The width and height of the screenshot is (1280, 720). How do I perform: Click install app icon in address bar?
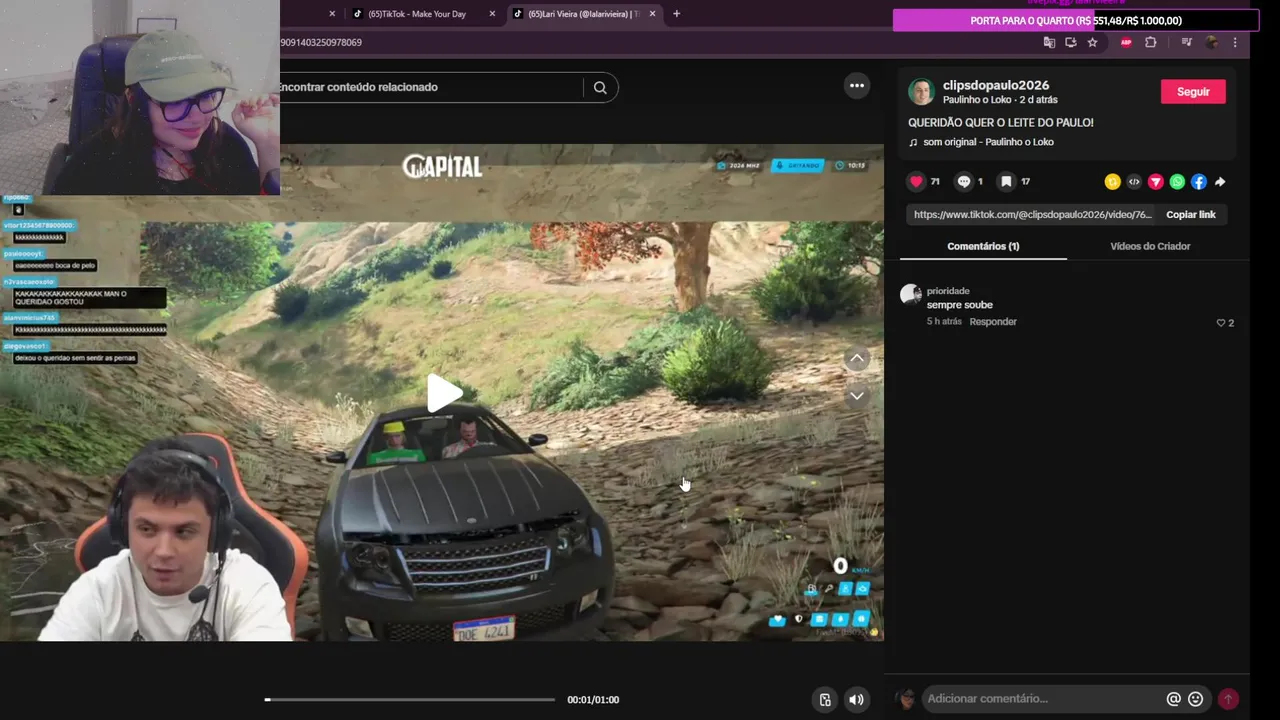click(1071, 42)
